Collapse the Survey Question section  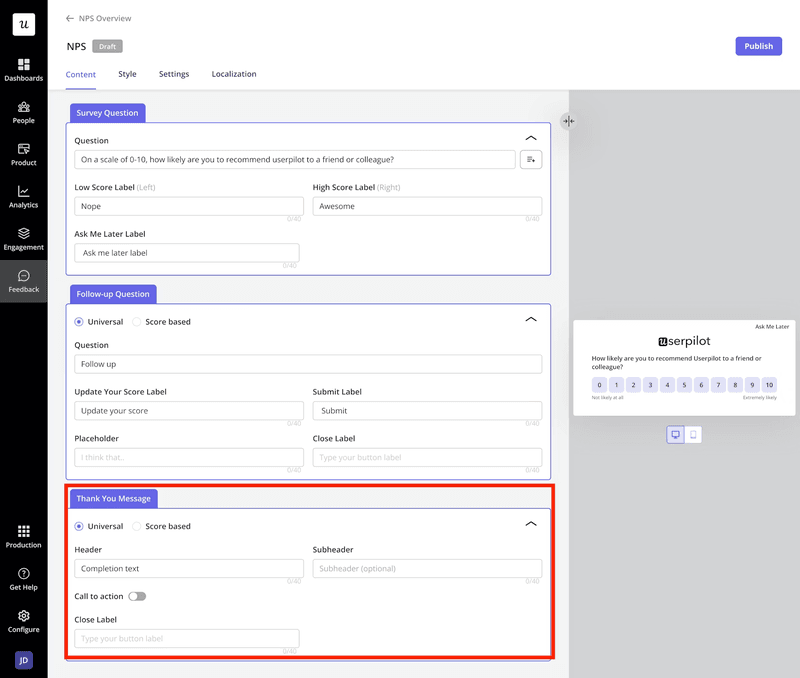pyautogui.click(x=531, y=138)
